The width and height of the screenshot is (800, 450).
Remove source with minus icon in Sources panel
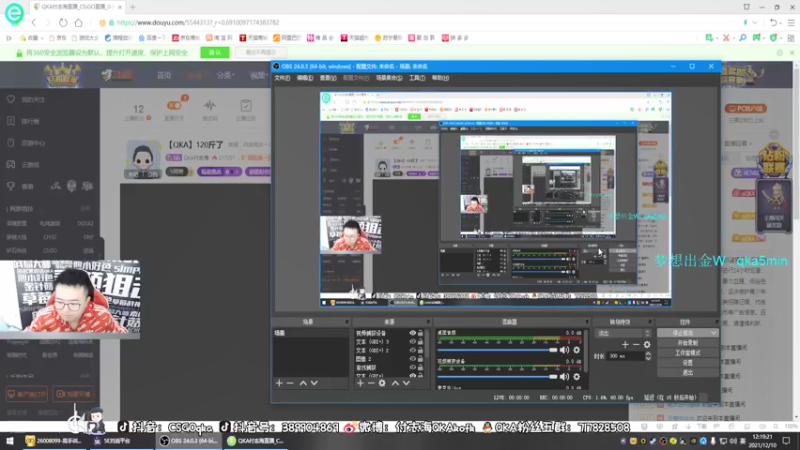(371, 383)
